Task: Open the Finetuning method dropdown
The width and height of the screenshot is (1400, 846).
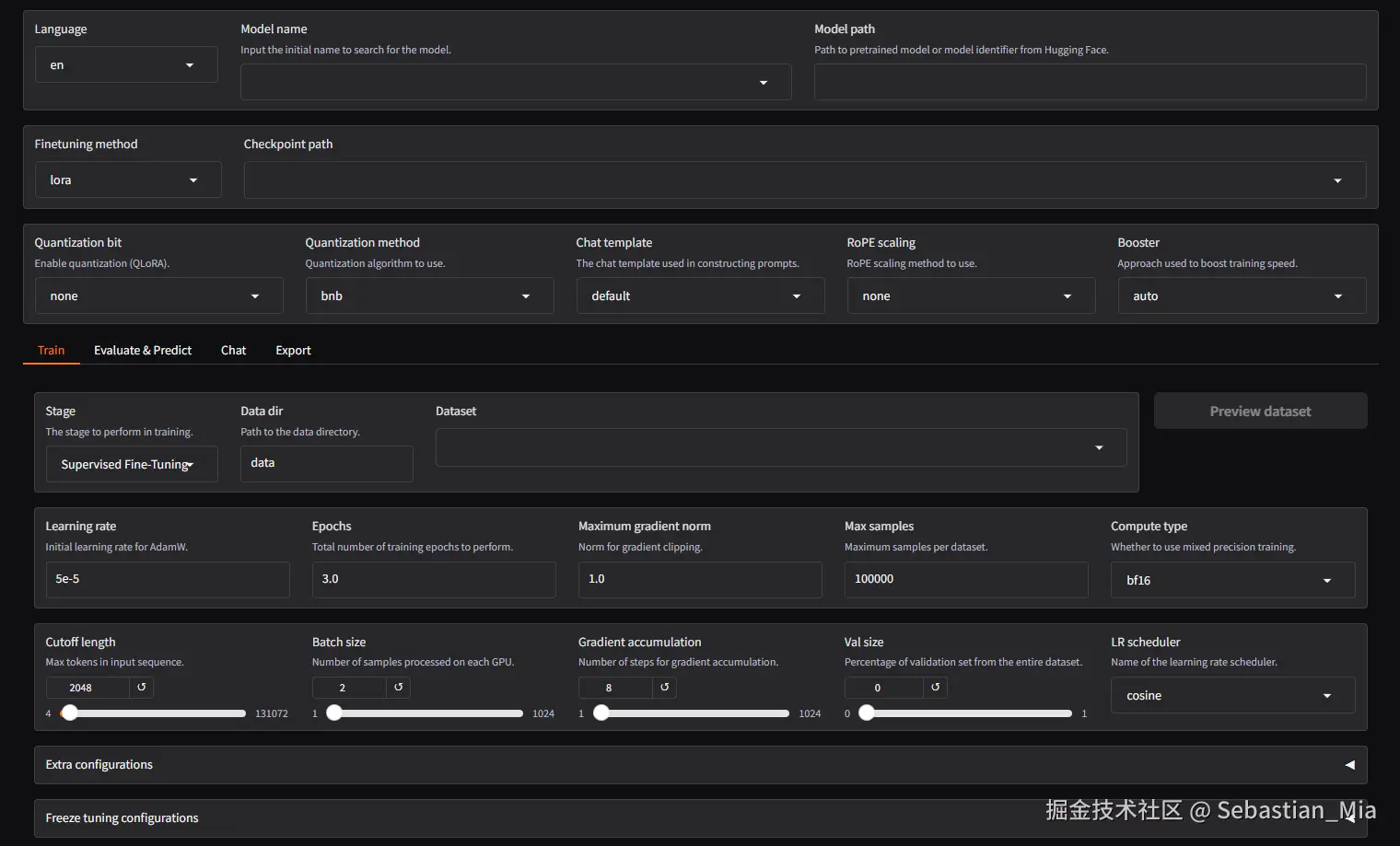Action: [x=128, y=180]
